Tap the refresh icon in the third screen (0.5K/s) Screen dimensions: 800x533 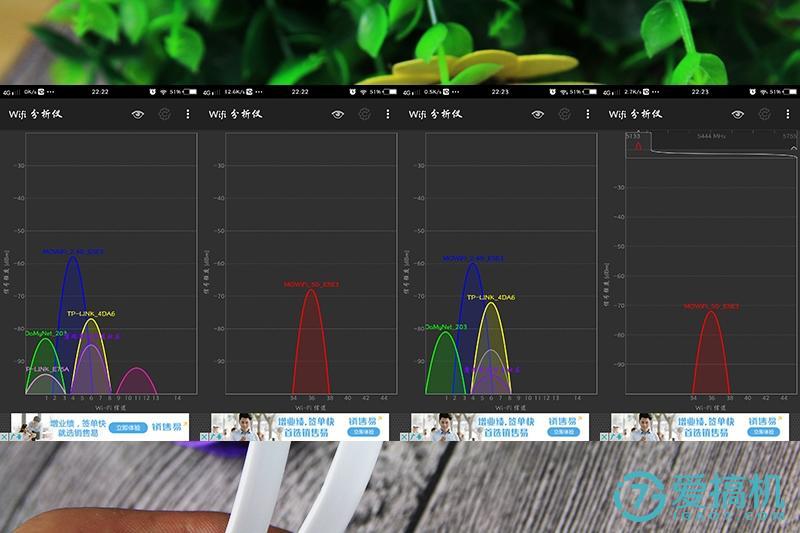[564, 114]
